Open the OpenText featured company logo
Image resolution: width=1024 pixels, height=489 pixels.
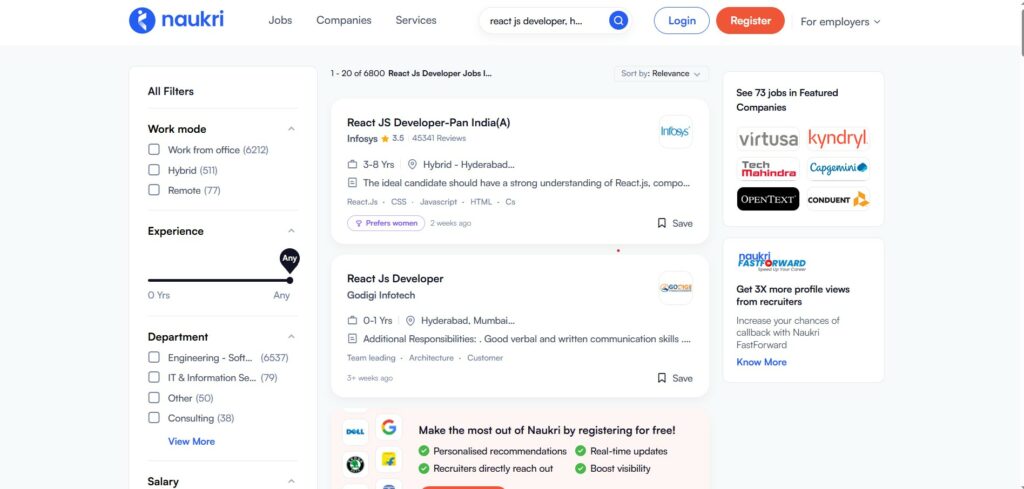tap(768, 199)
